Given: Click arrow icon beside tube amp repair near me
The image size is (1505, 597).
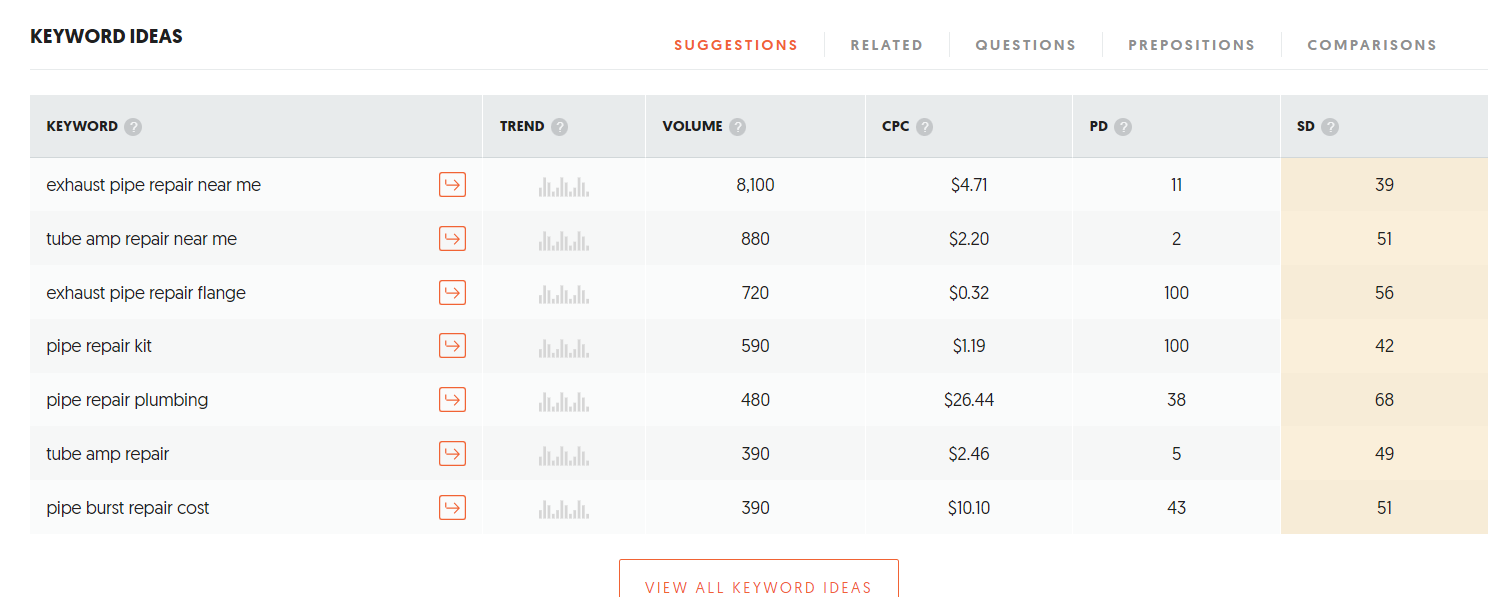Looking at the screenshot, I should [x=452, y=239].
